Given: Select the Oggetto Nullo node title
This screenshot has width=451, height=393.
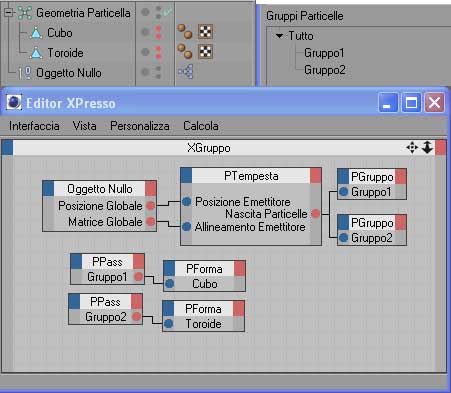Looking at the screenshot, I should [100, 189].
